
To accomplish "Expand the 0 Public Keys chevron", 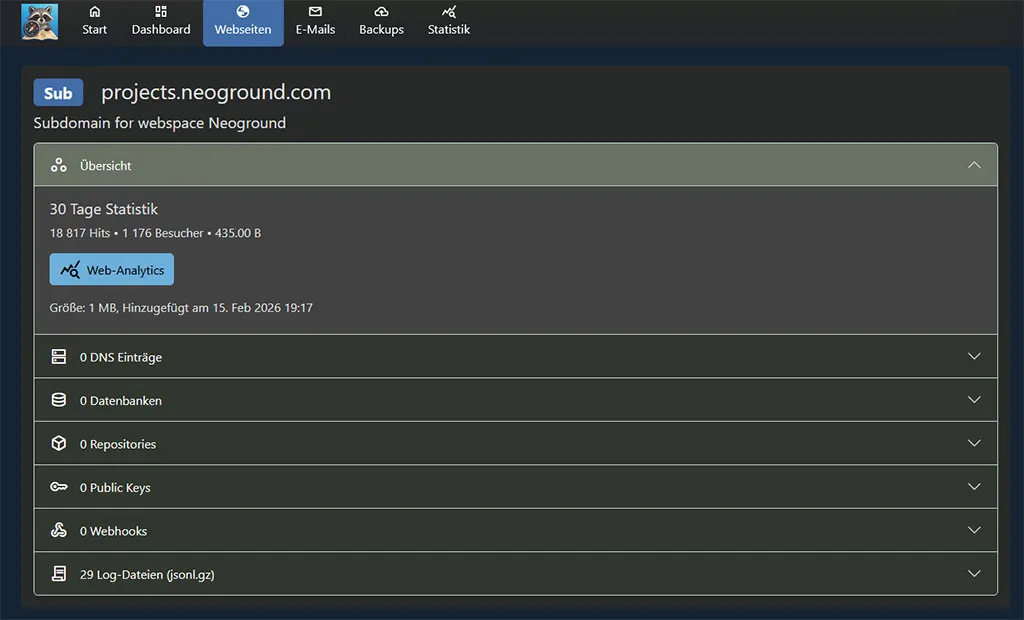I will pos(974,487).
